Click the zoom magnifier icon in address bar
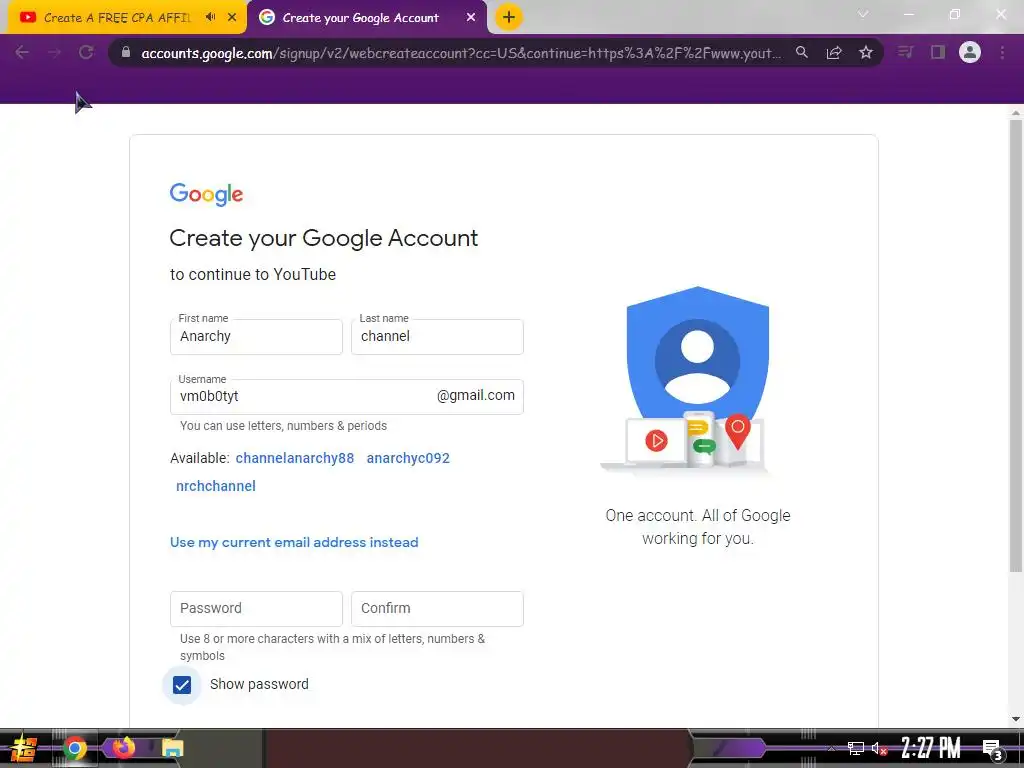The image size is (1024, 768). (x=802, y=52)
